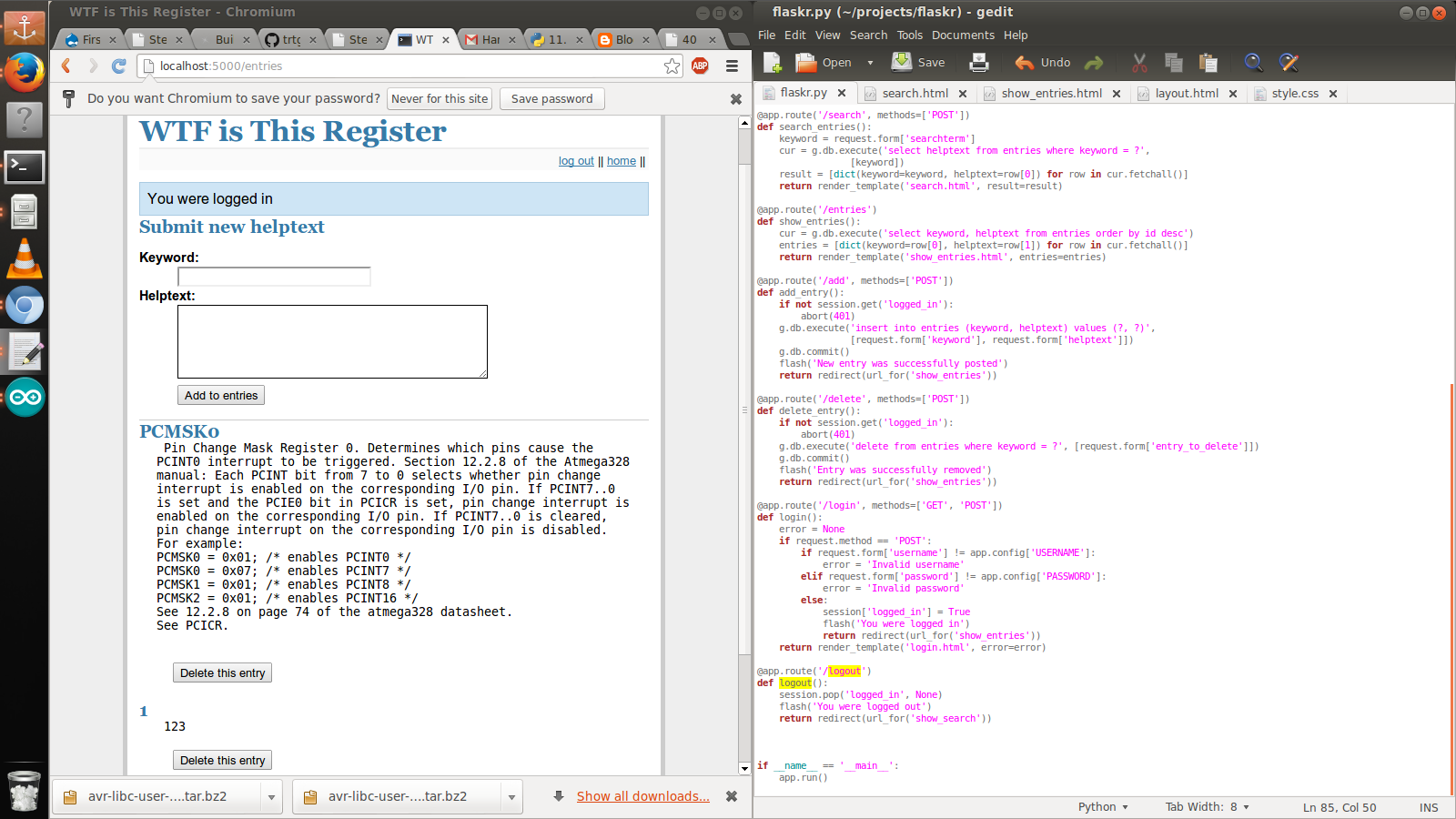
Task: Click the log out link
Action: point(576,161)
